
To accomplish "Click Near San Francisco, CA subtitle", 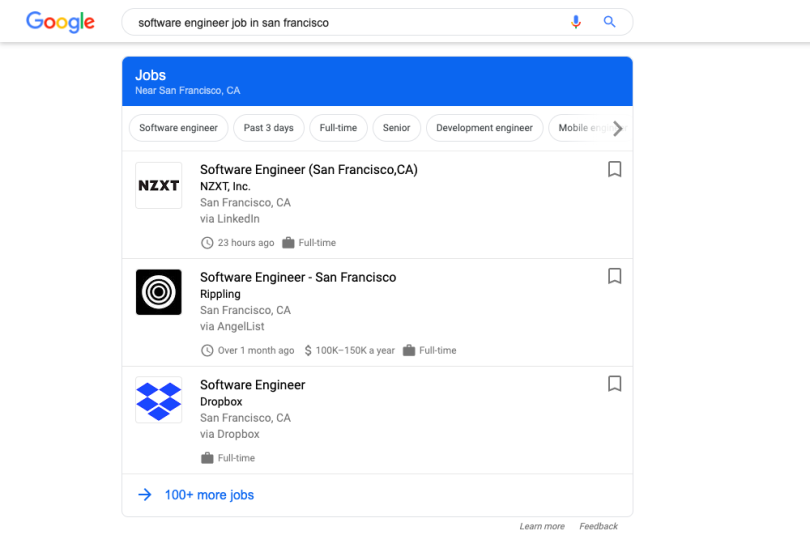I will 188,90.
